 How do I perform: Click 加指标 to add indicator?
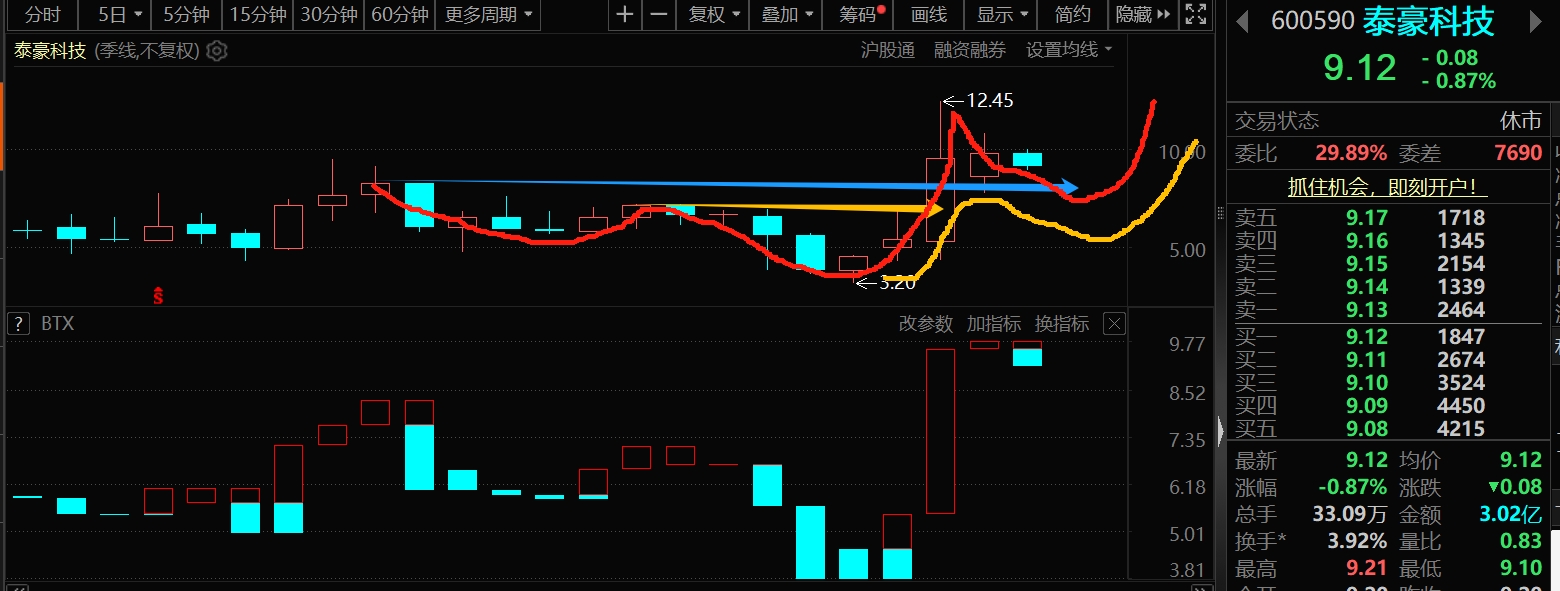click(994, 323)
